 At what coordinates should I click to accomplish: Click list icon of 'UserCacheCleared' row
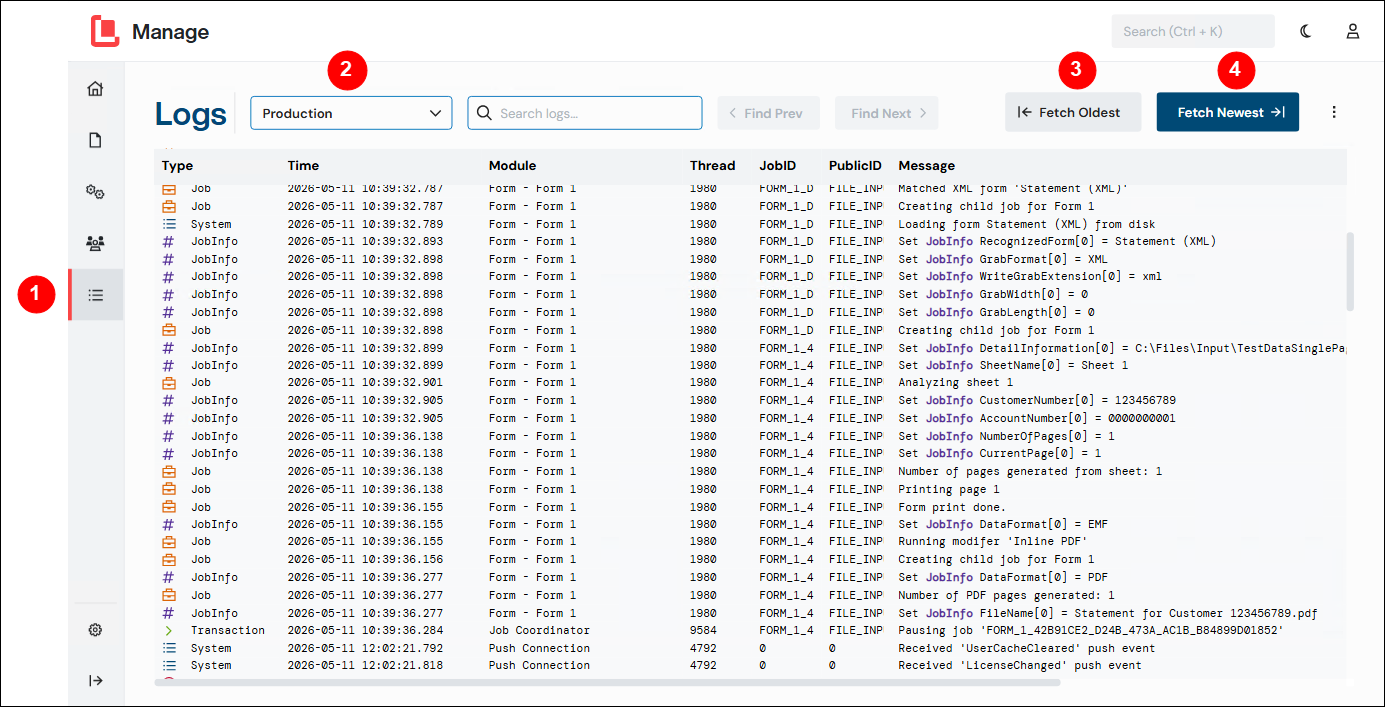pyautogui.click(x=169, y=648)
